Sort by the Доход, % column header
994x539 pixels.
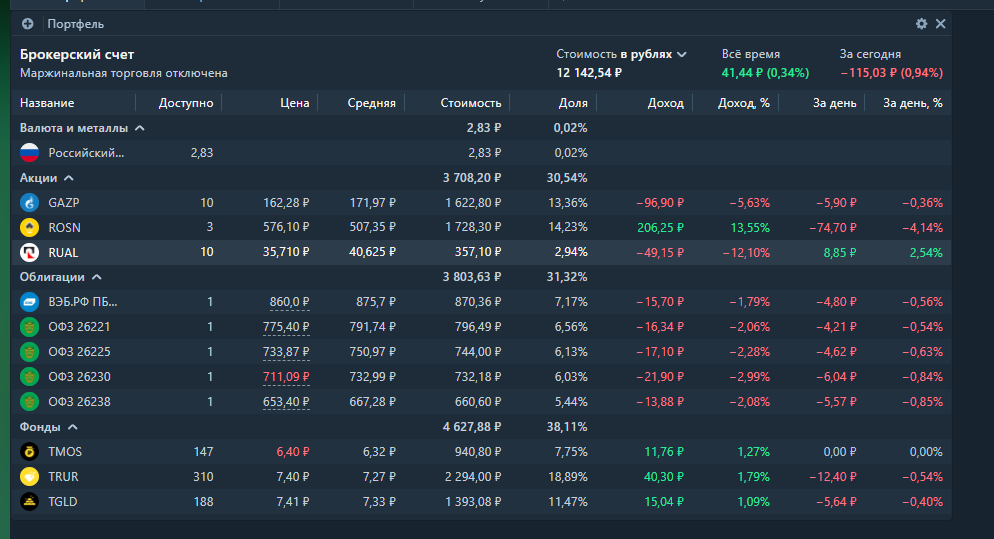[x=744, y=103]
